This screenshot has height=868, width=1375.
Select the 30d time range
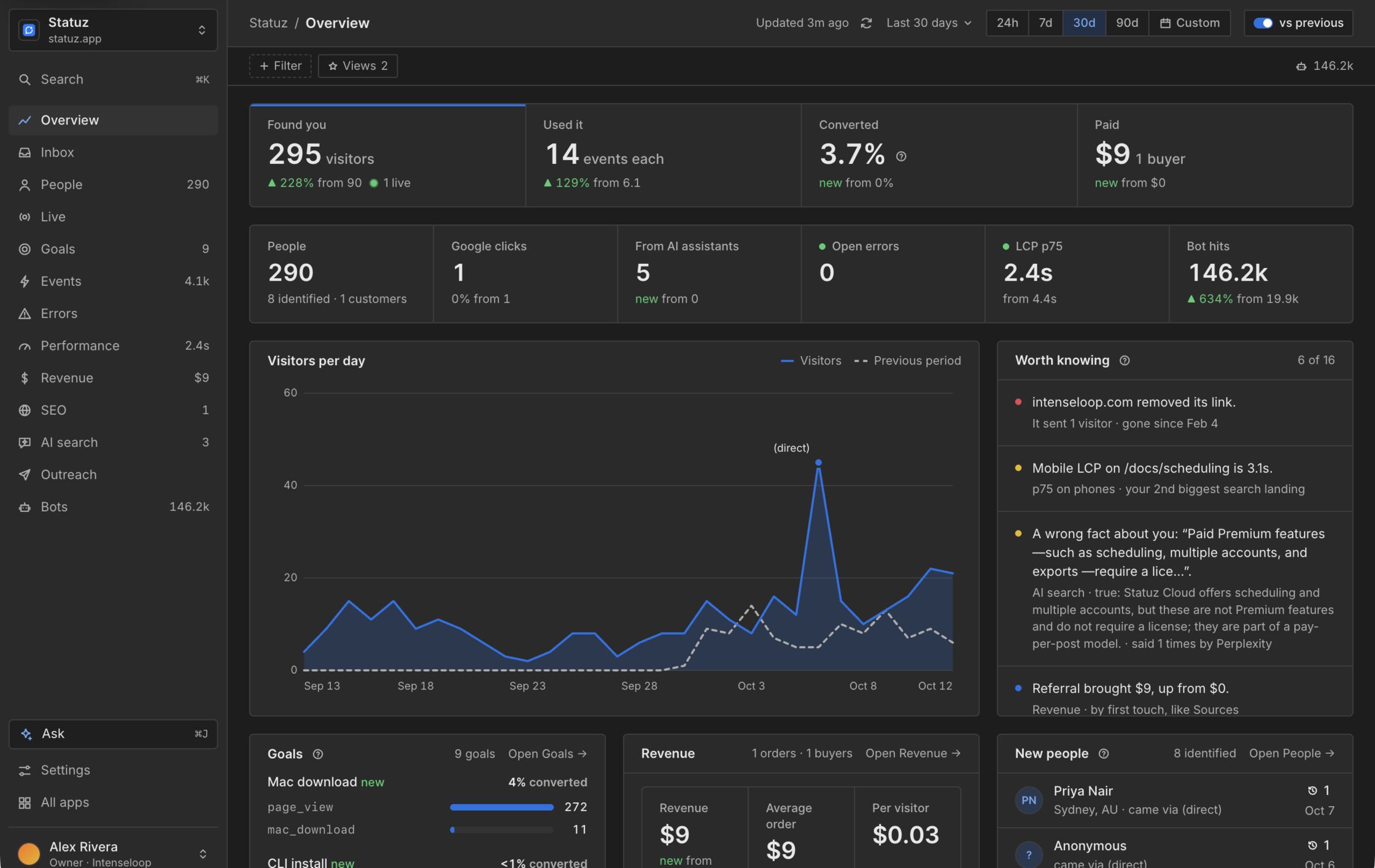point(1084,23)
